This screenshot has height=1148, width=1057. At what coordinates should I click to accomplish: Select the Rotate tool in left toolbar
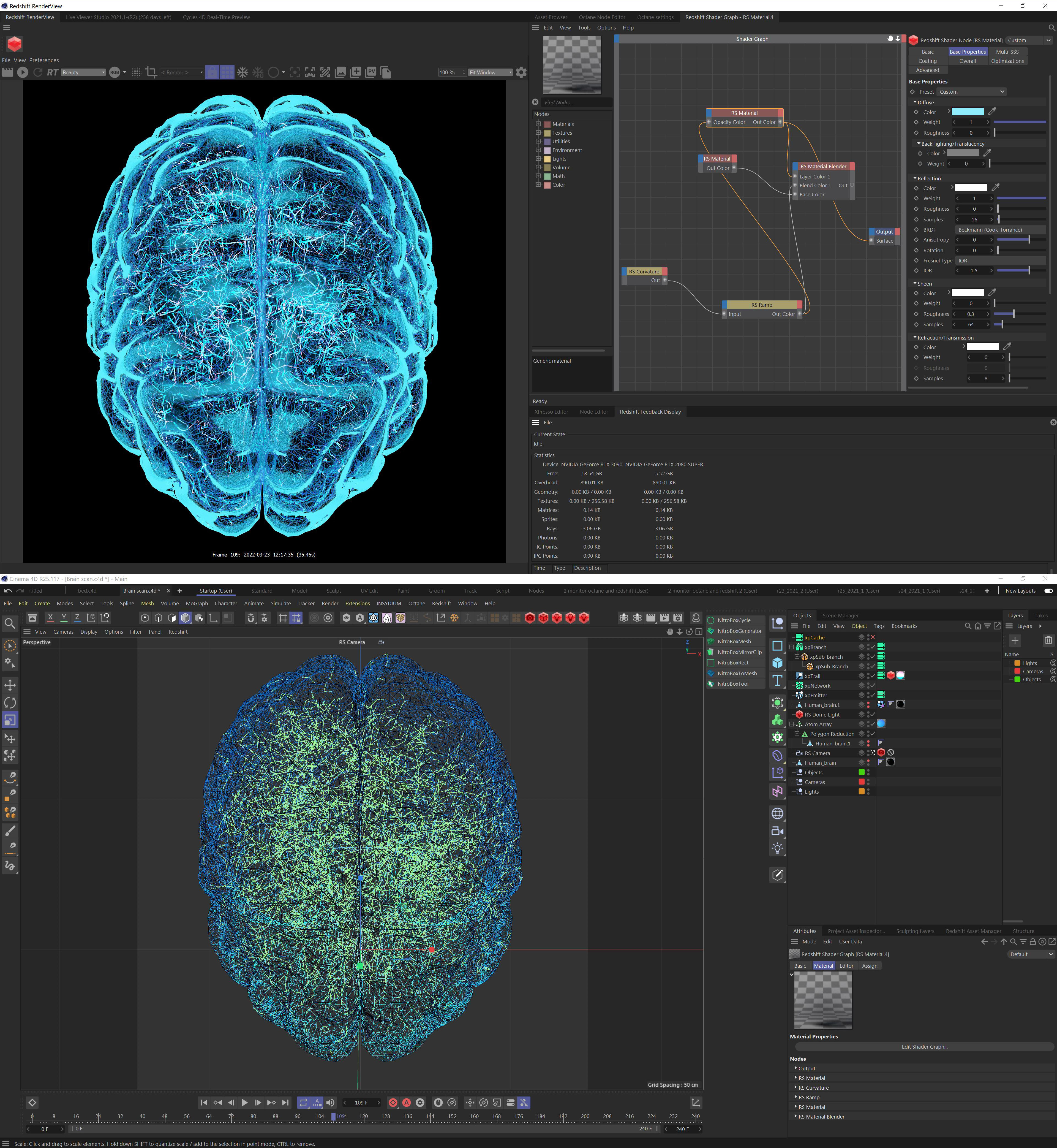(10, 702)
